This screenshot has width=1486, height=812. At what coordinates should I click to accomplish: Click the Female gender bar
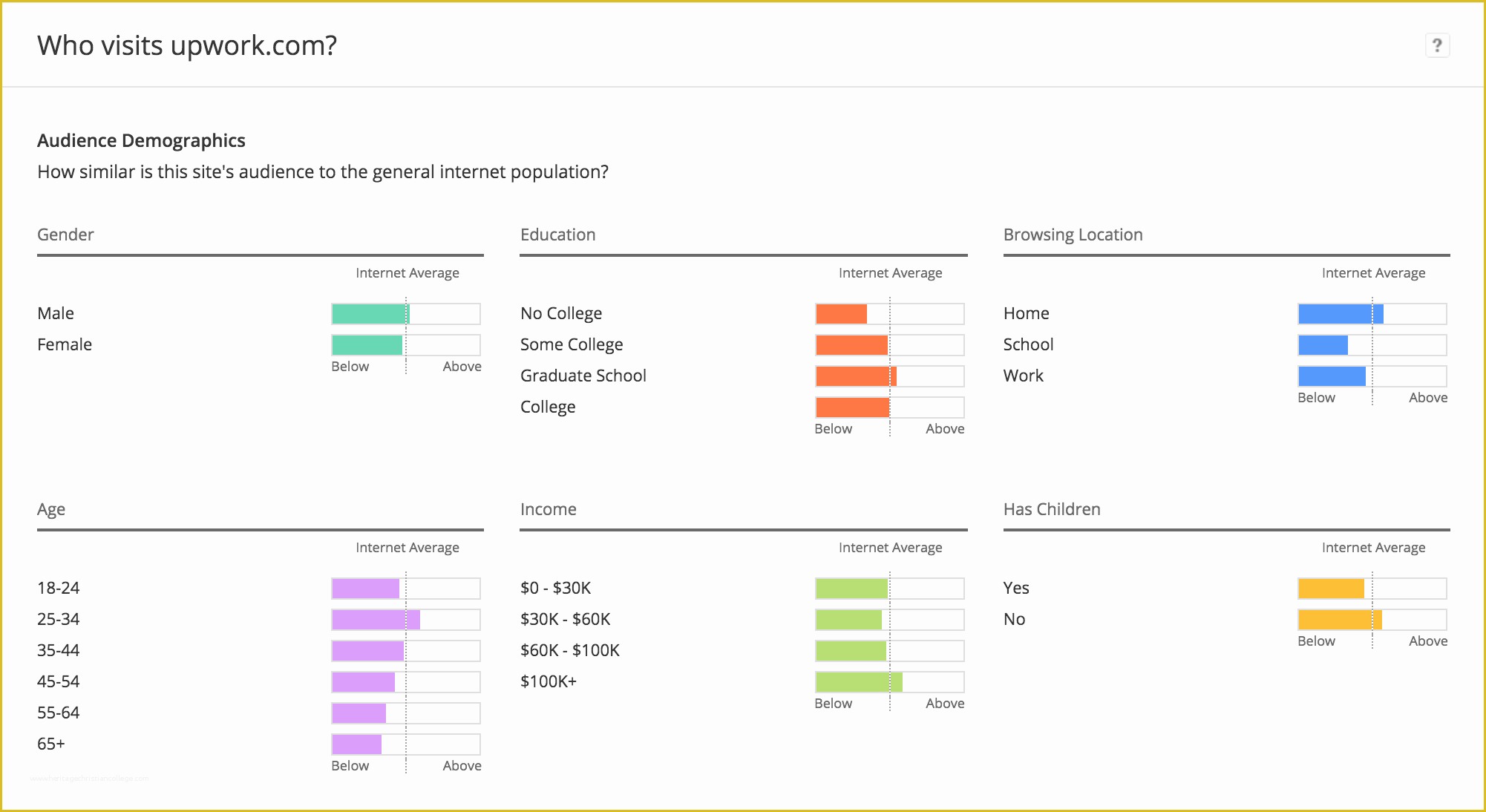(x=406, y=345)
